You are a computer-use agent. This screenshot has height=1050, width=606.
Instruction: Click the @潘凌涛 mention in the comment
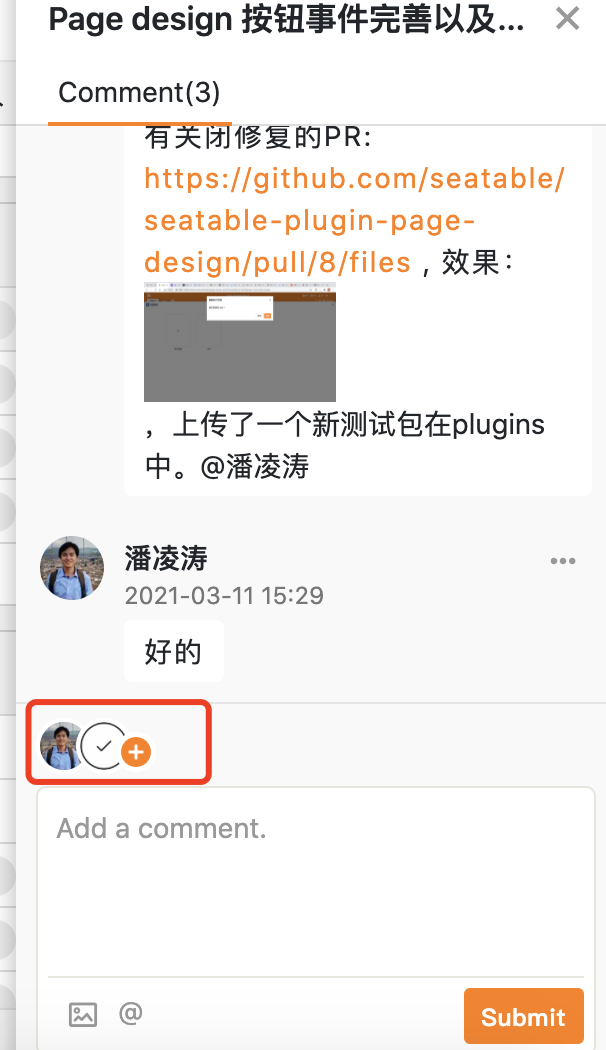tap(255, 466)
